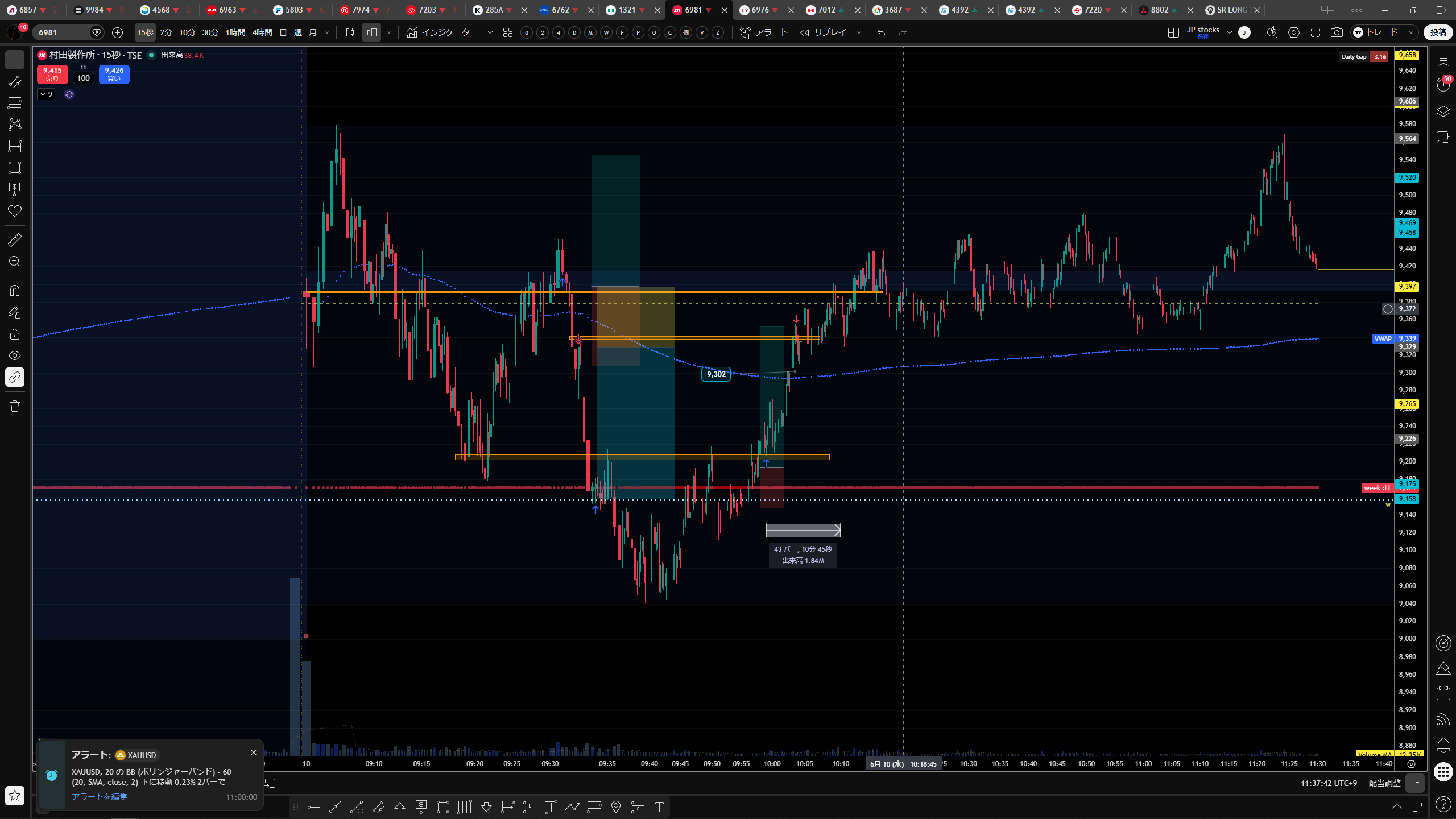Toggle lock all drawings icon
Viewport: 1456px width, 819px height.
[15, 334]
